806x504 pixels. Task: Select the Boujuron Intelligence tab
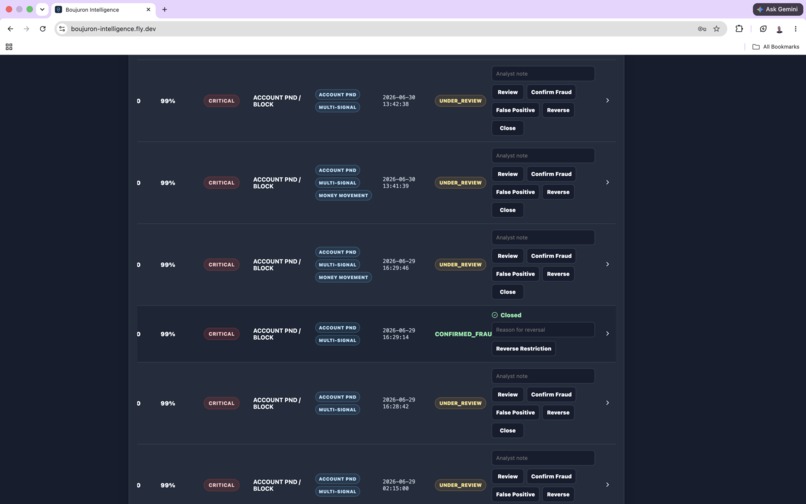103,9
